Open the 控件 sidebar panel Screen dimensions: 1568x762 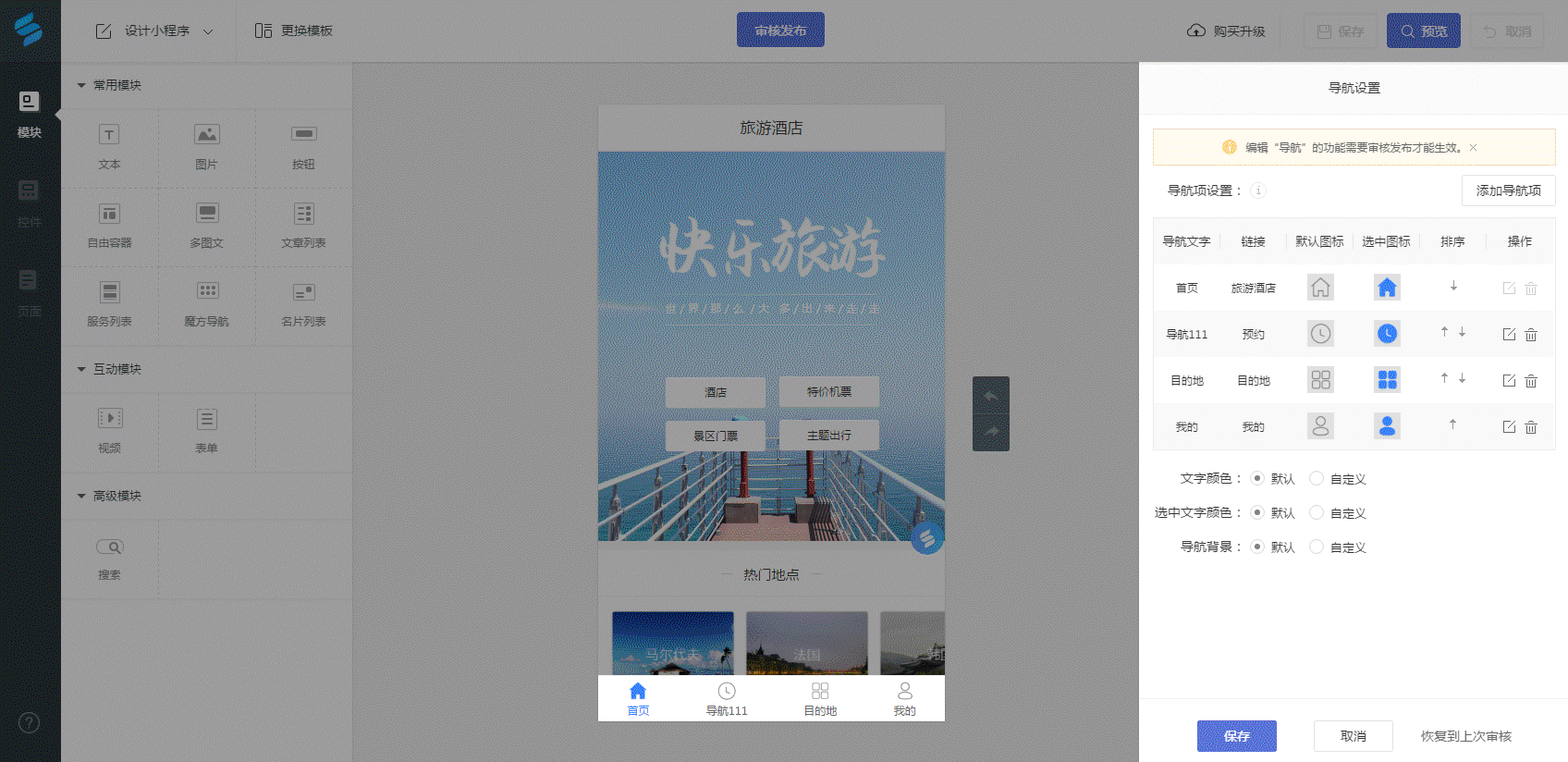coord(30,204)
